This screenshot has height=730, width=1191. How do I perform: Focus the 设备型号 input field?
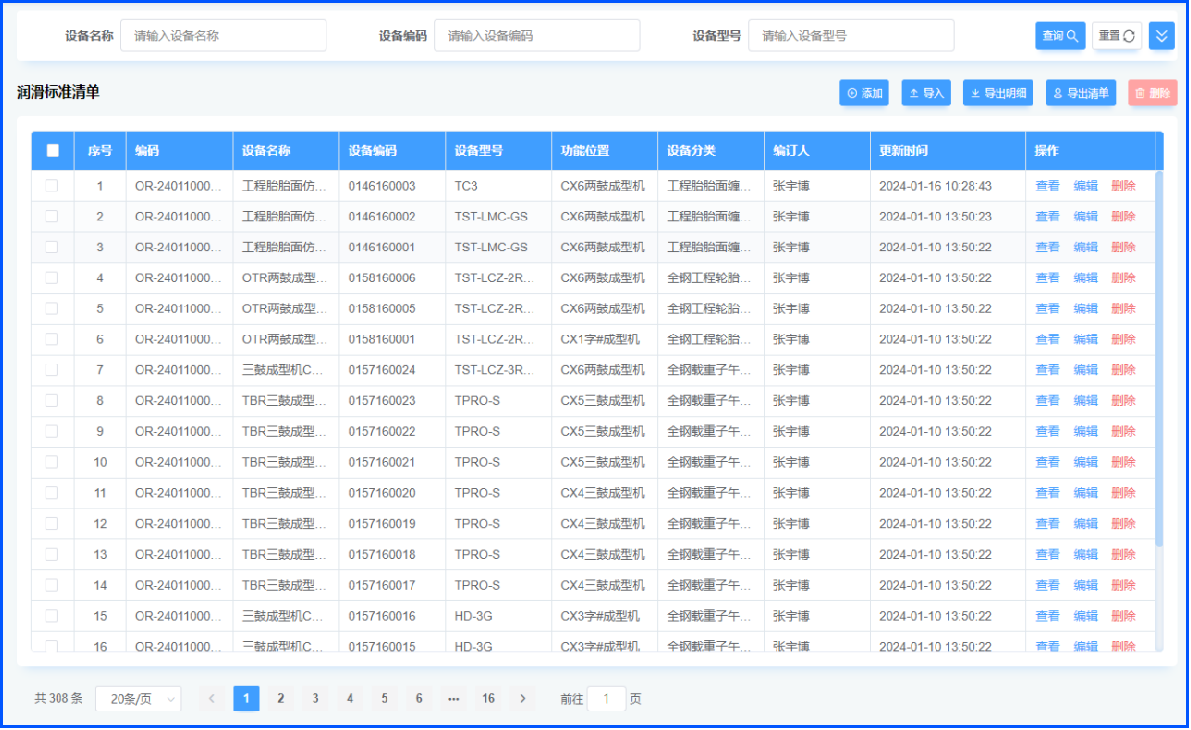click(851, 36)
